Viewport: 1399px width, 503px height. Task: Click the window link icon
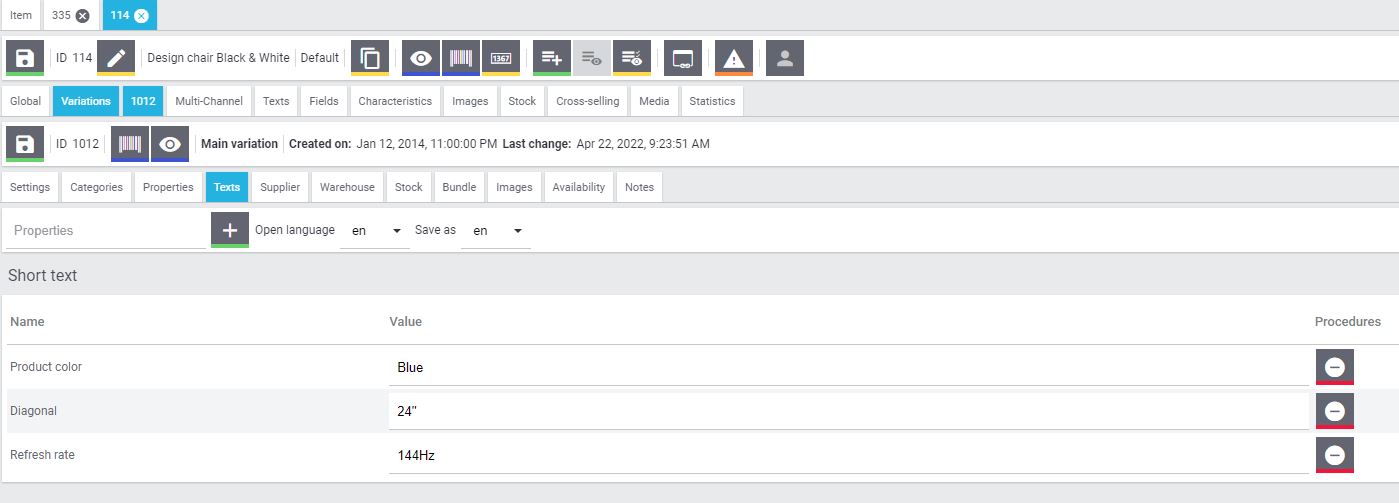tap(683, 58)
